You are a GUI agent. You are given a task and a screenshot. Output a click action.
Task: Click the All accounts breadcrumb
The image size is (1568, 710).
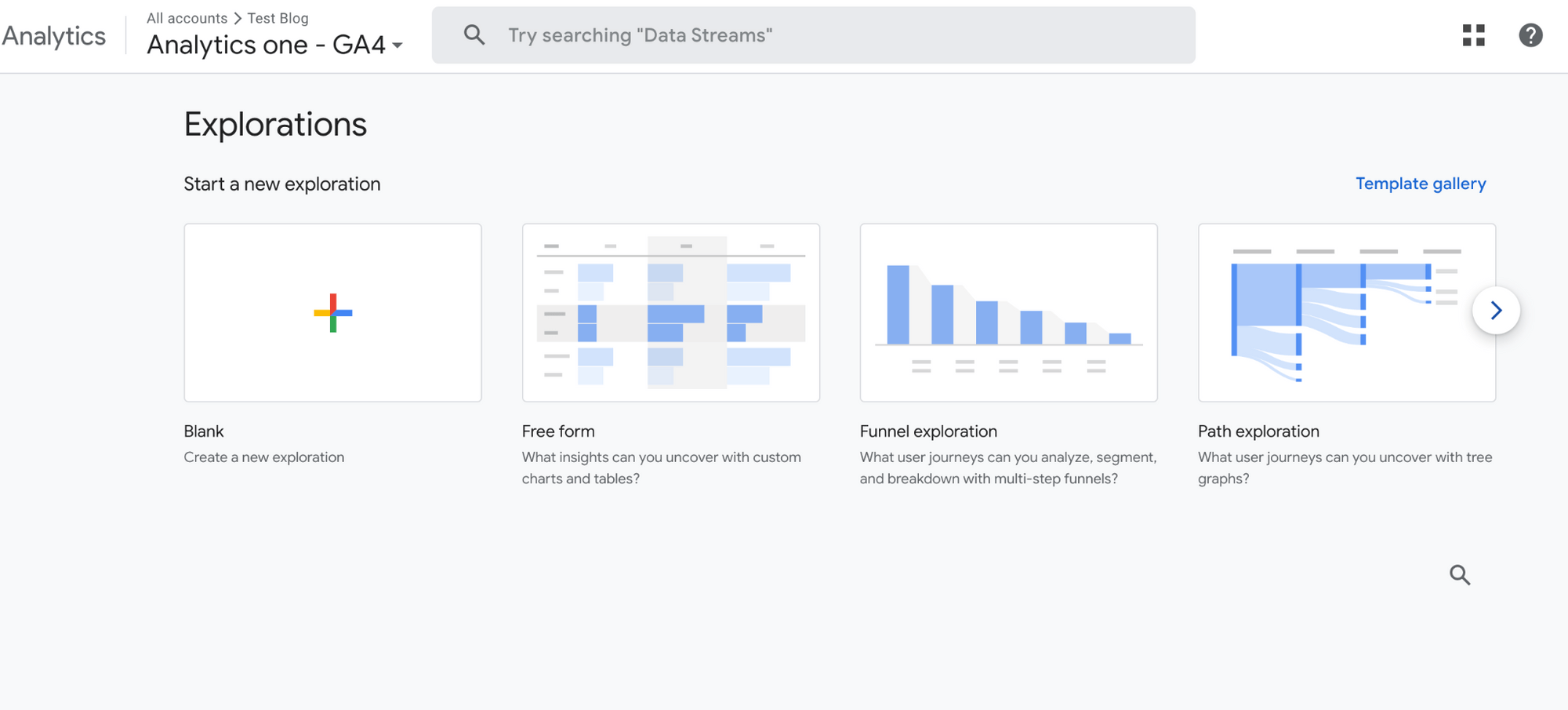[187, 18]
